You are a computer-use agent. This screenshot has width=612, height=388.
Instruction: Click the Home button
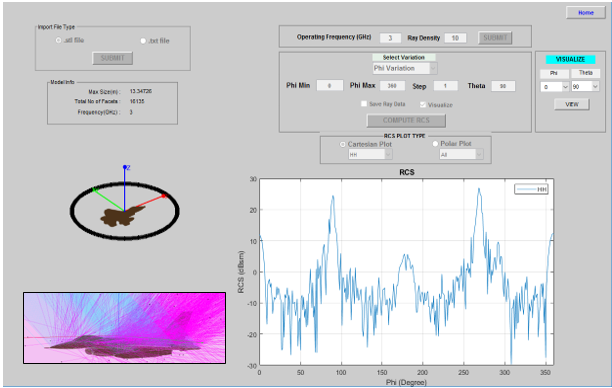[585, 12]
